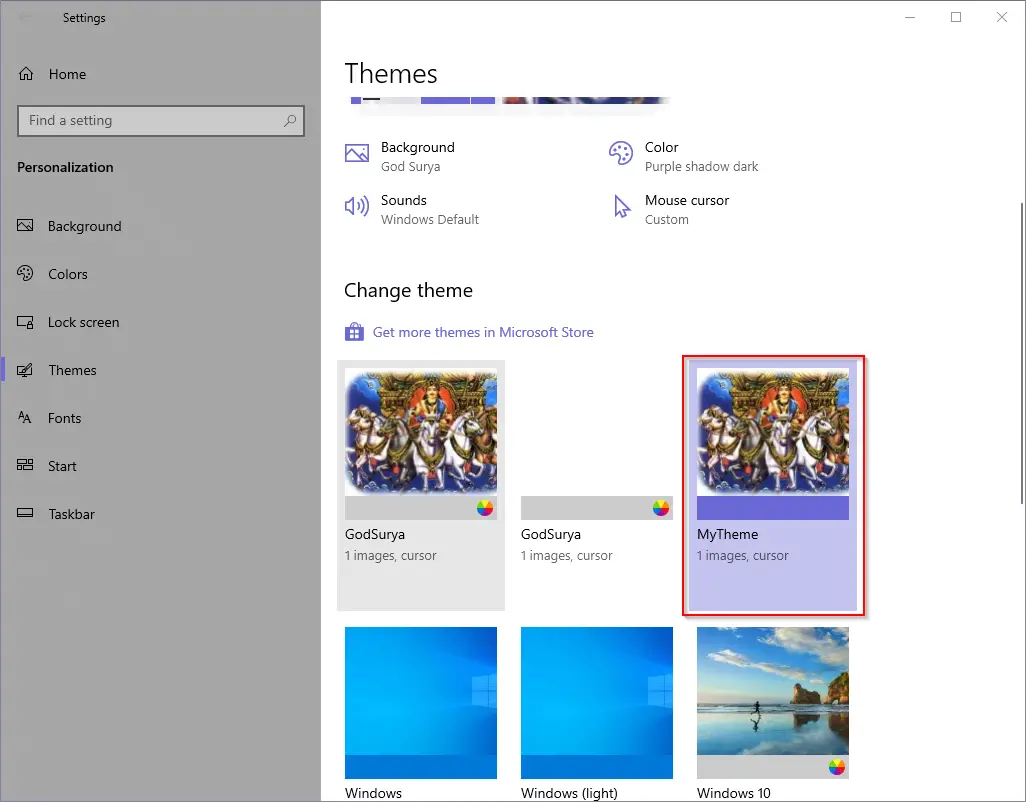Select Themes in the Personalization sidebar

(72, 370)
